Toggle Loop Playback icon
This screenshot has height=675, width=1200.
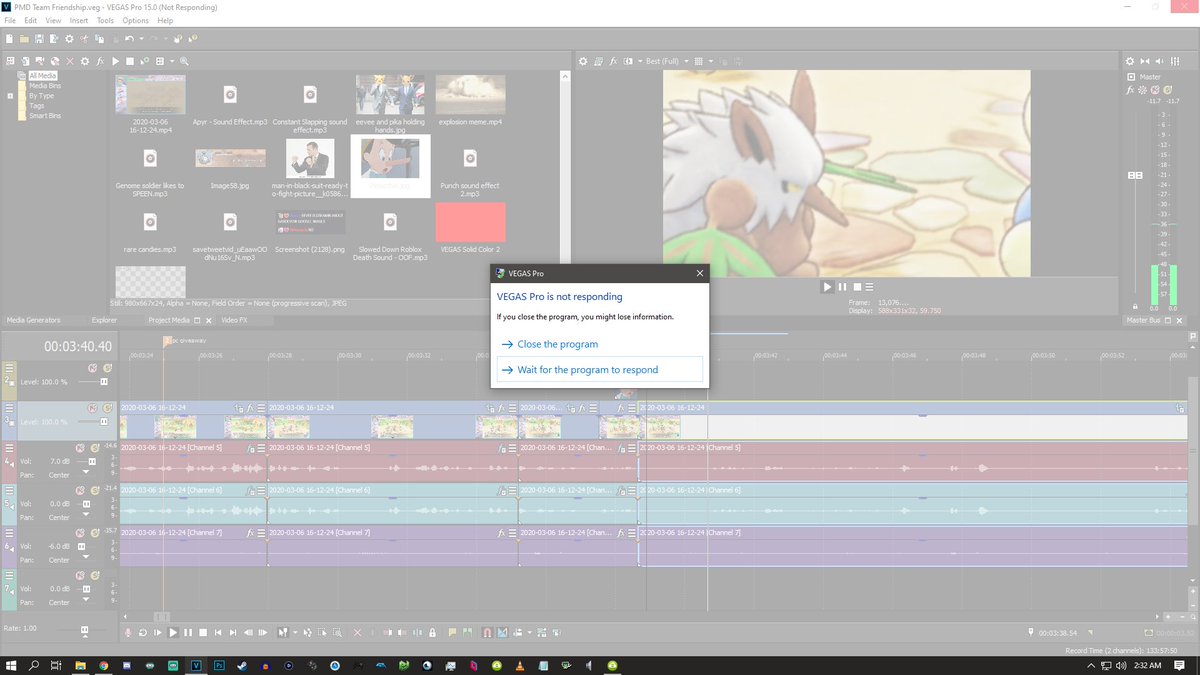pyautogui.click(x=142, y=633)
